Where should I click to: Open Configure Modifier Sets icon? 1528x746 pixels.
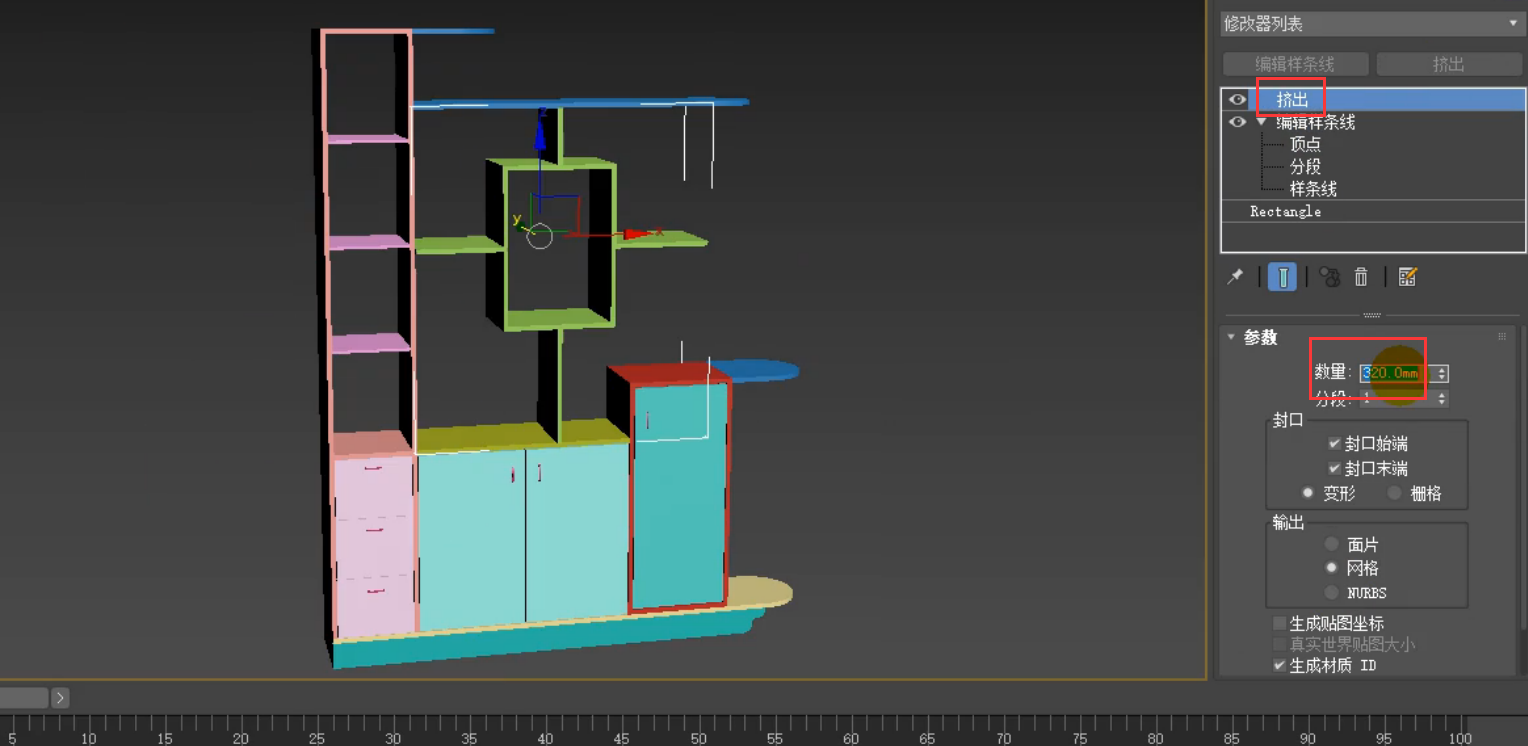point(1408,276)
